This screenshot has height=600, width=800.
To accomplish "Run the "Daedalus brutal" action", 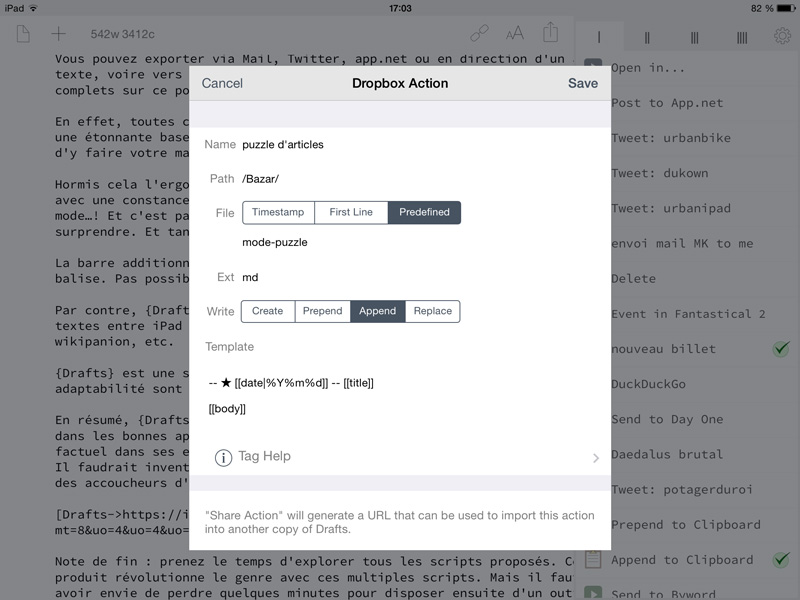I will [667, 454].
